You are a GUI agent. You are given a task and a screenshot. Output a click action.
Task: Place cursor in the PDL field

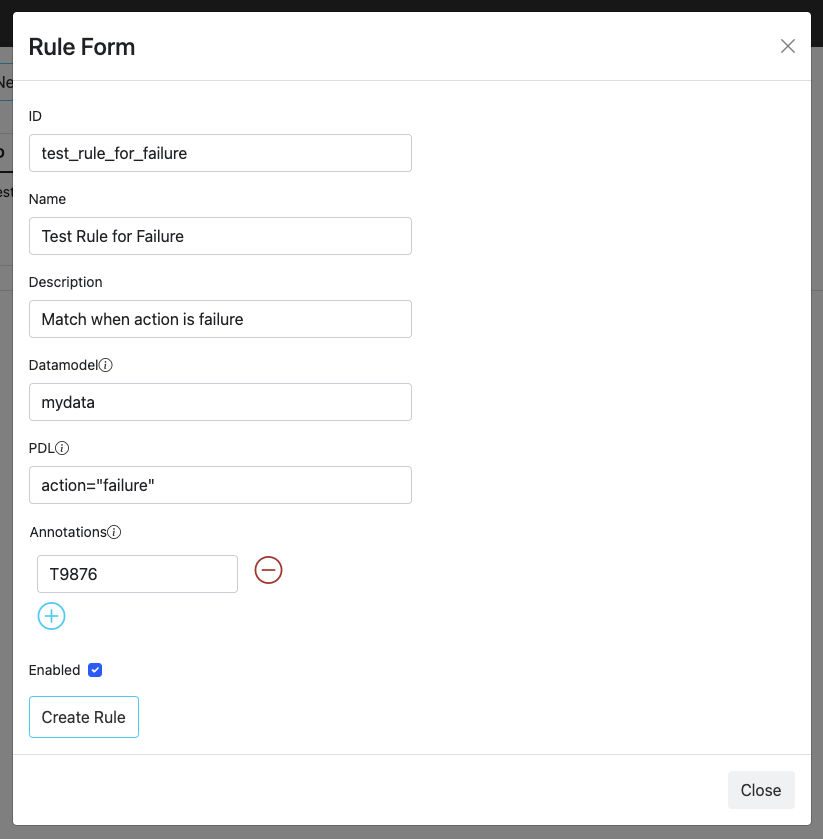point(220,484)
